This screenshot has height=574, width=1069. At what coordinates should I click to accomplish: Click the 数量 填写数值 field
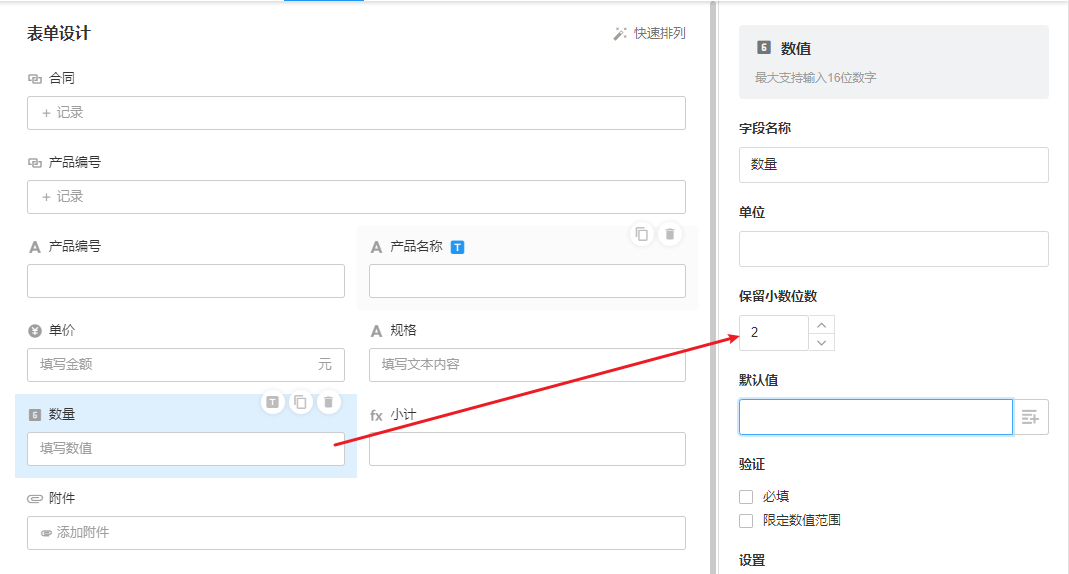(185, 449)
